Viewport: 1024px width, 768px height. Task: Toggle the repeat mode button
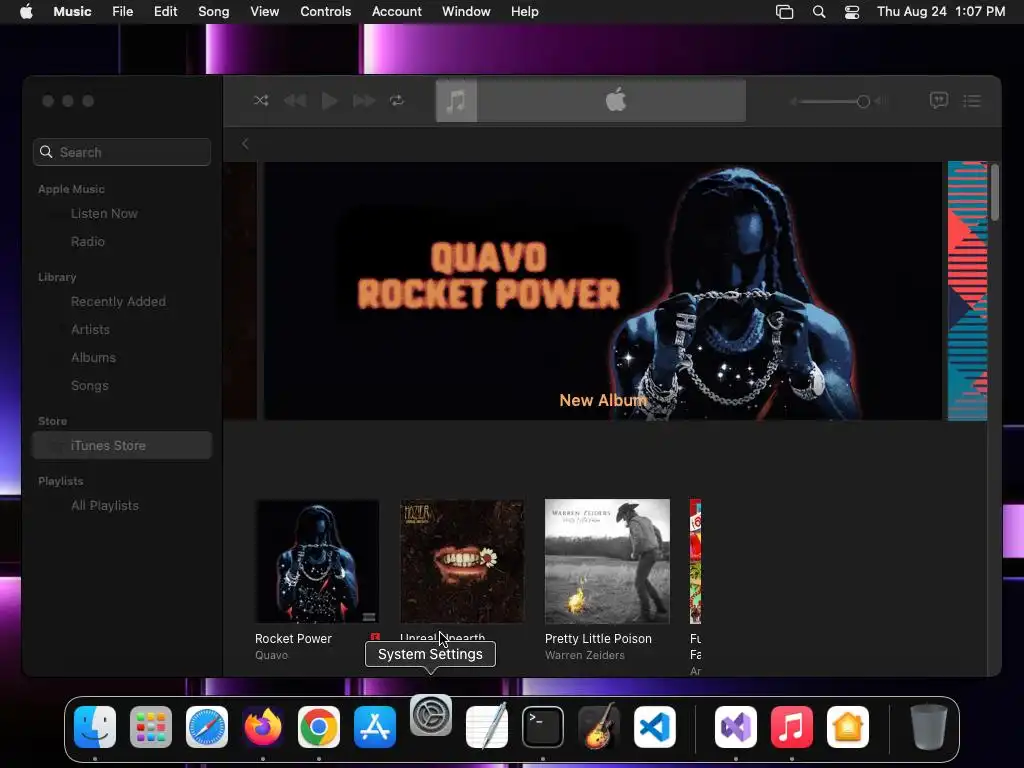click(x=396, y=101)
